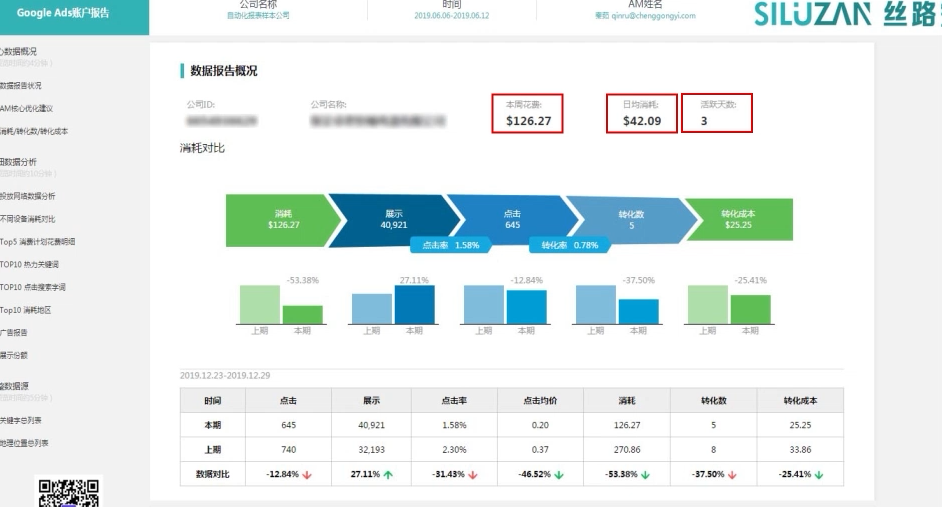
Task: Click the 上期 点击 cell showing 740
Action: 288,450
